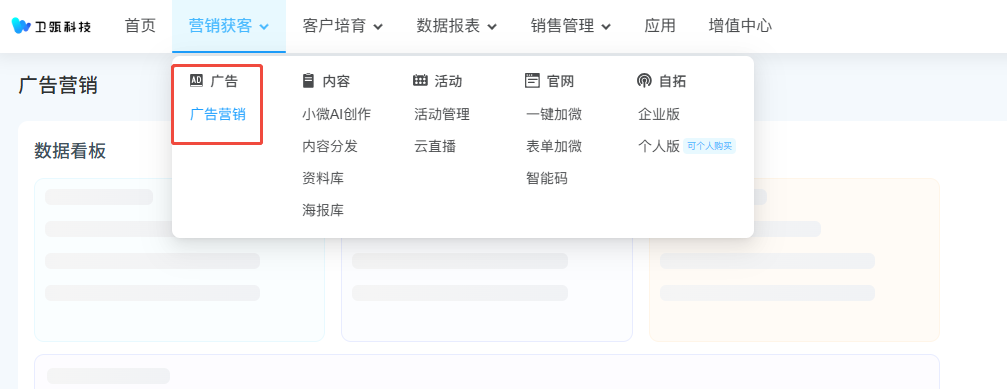The width and height of the screenshot is (1007, 389).
Task: Open 表单加微 menu entry
Action: 554,146
